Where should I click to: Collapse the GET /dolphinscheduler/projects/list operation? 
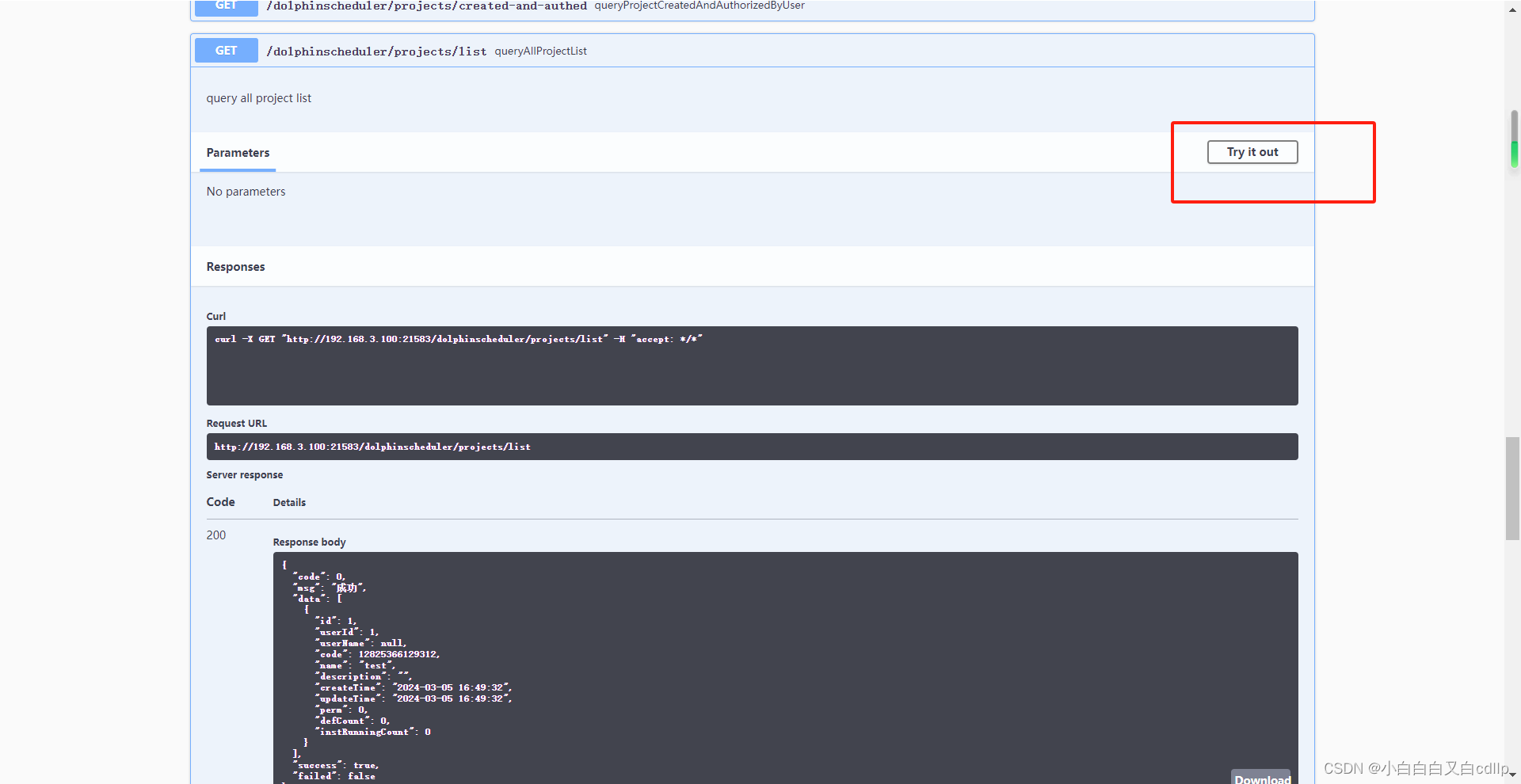tap(752, 51)
